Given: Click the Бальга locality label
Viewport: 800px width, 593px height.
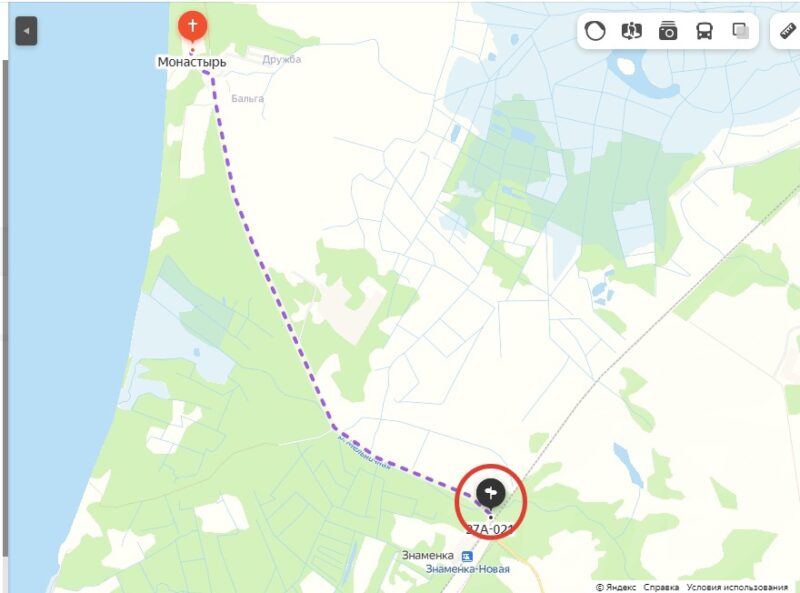Looking at the screenshot, I should pos(247,98).
